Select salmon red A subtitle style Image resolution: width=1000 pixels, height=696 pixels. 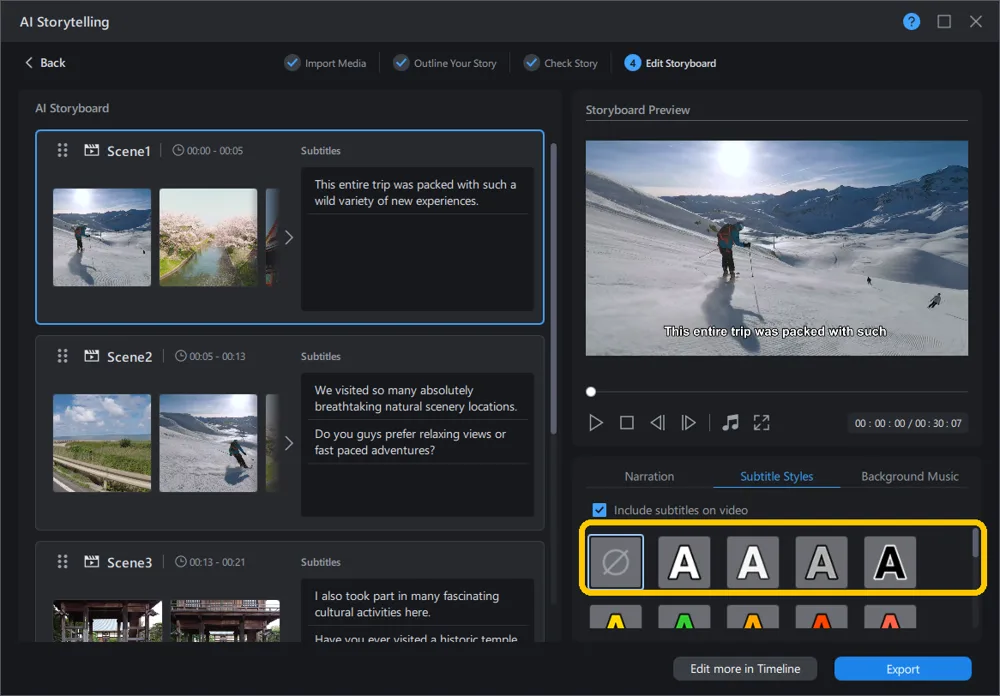[x=890, y=617]
